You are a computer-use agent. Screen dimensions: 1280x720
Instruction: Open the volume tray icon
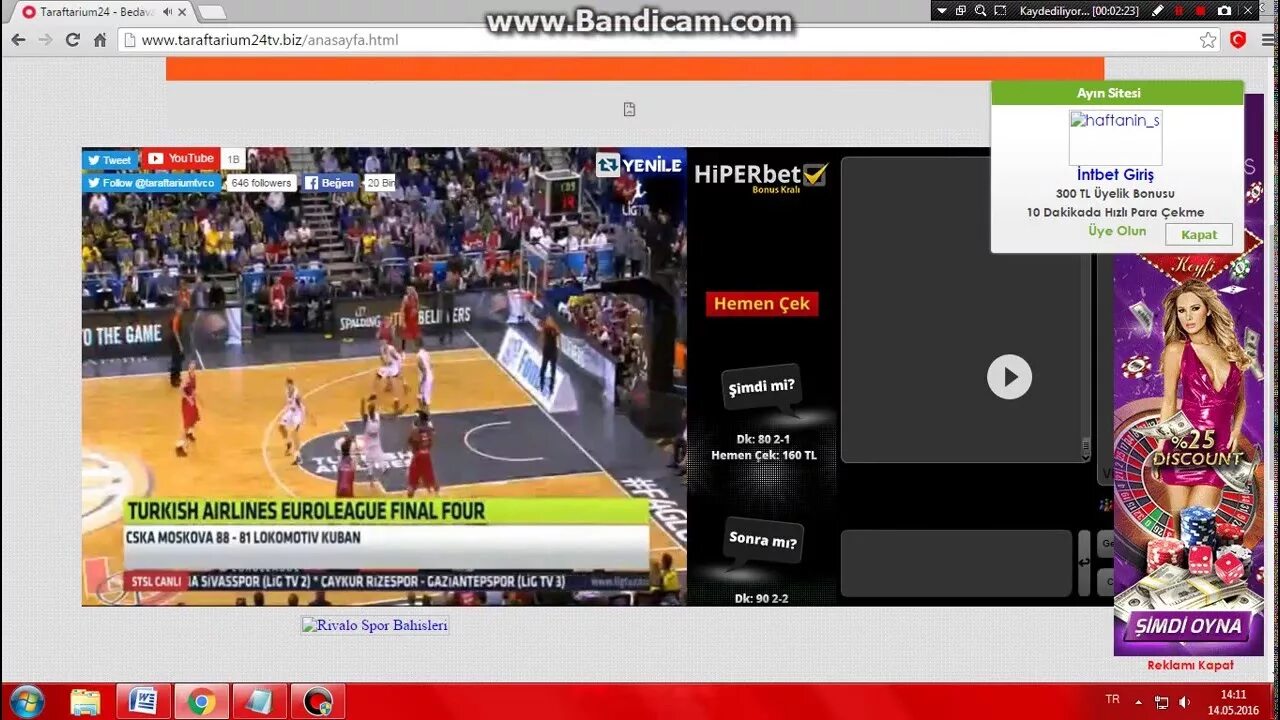pyautogui.click(x=1184, y=702)
